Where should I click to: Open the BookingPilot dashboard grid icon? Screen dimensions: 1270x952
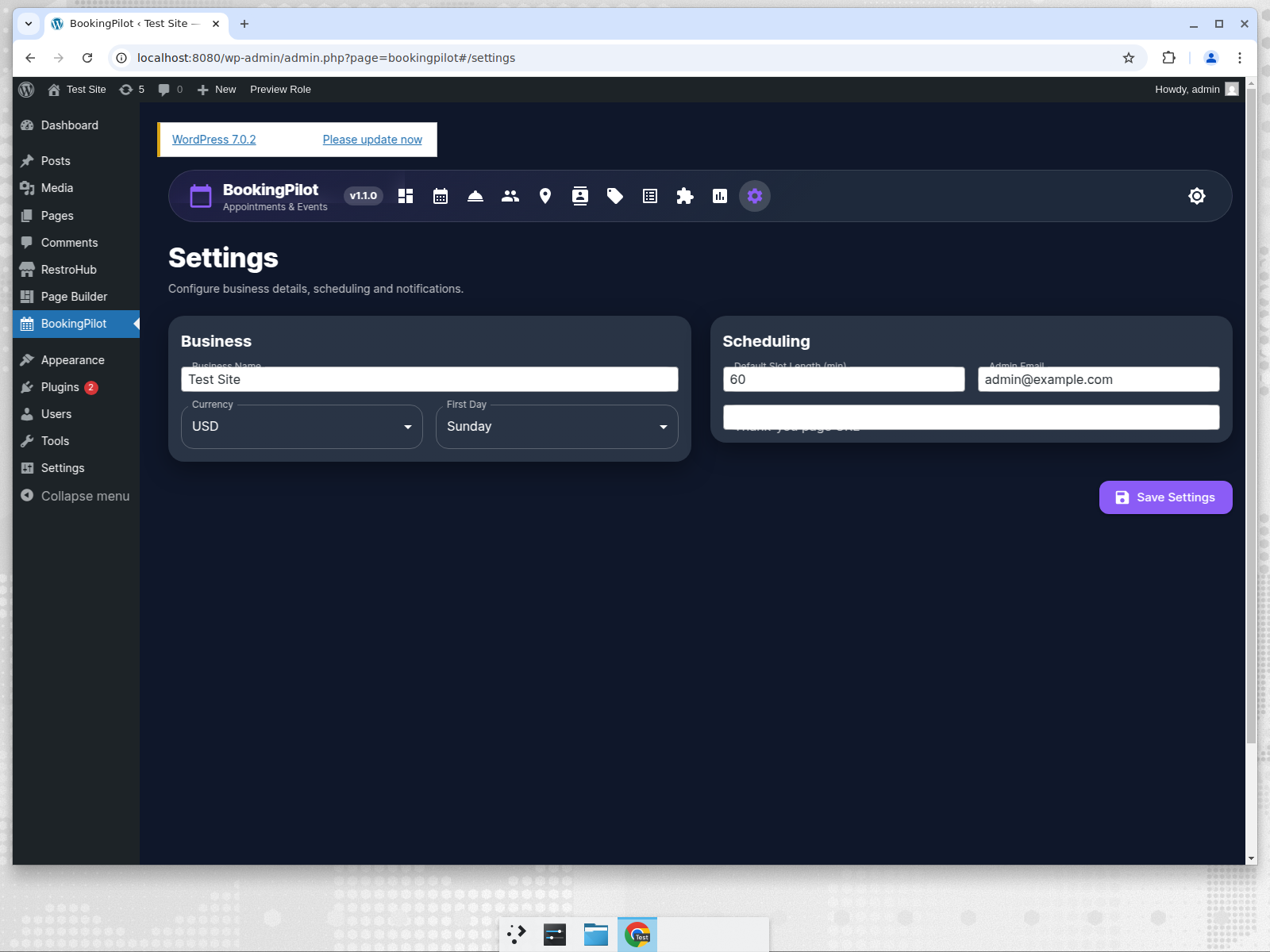click(406, 196)
